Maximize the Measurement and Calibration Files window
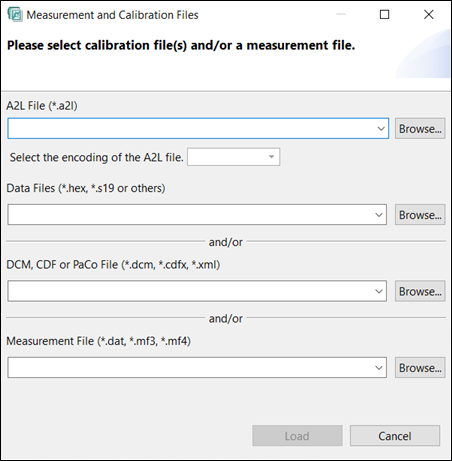The width and height of the screenshot is (452, 461). 384,14
